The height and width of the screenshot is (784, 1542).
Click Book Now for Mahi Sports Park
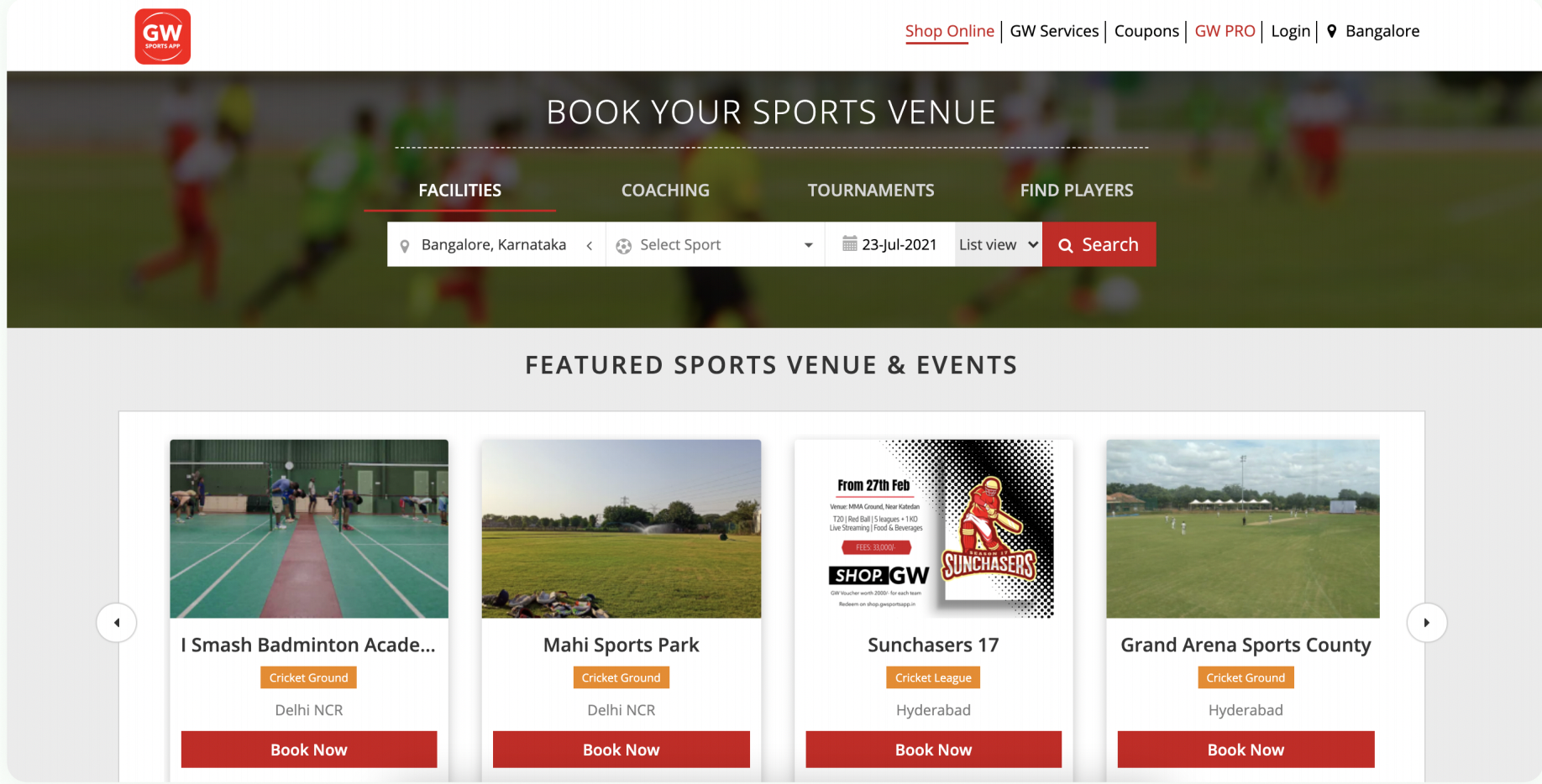pos(622,750)
